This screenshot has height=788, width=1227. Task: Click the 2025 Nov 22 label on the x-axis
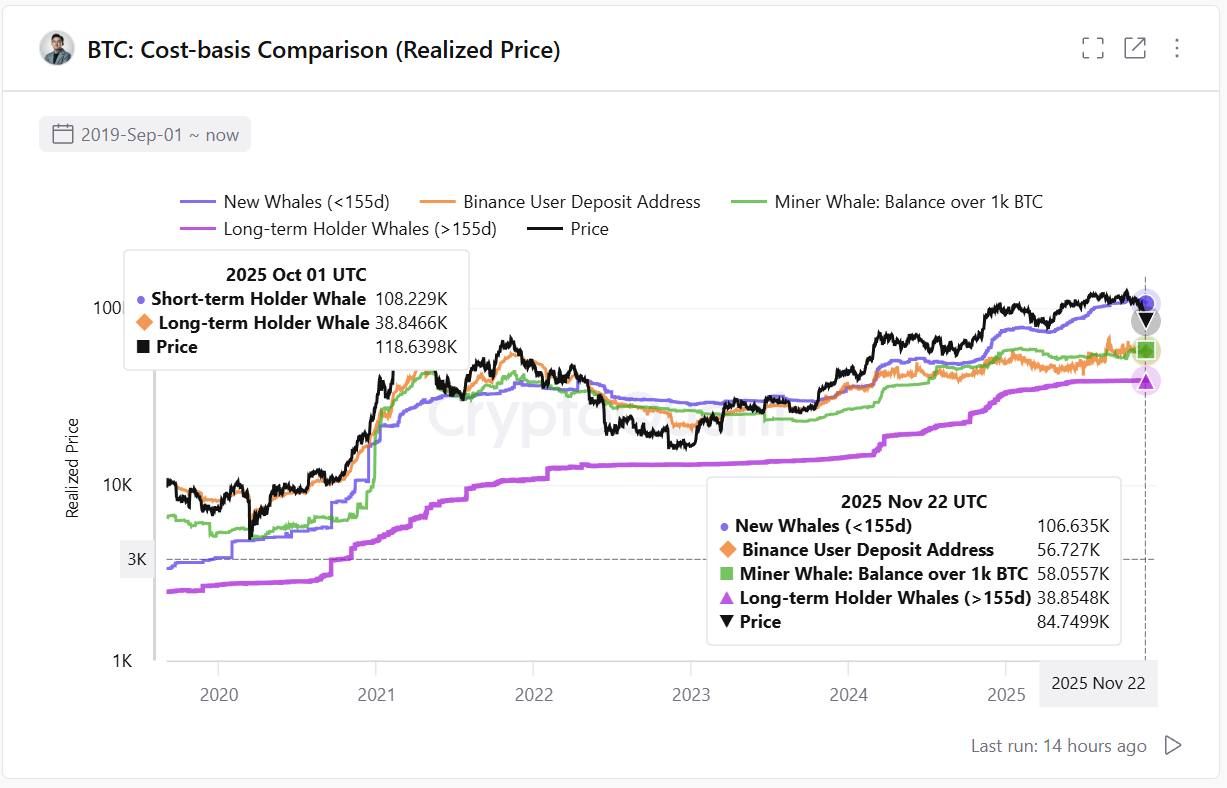pos(1098,683)
